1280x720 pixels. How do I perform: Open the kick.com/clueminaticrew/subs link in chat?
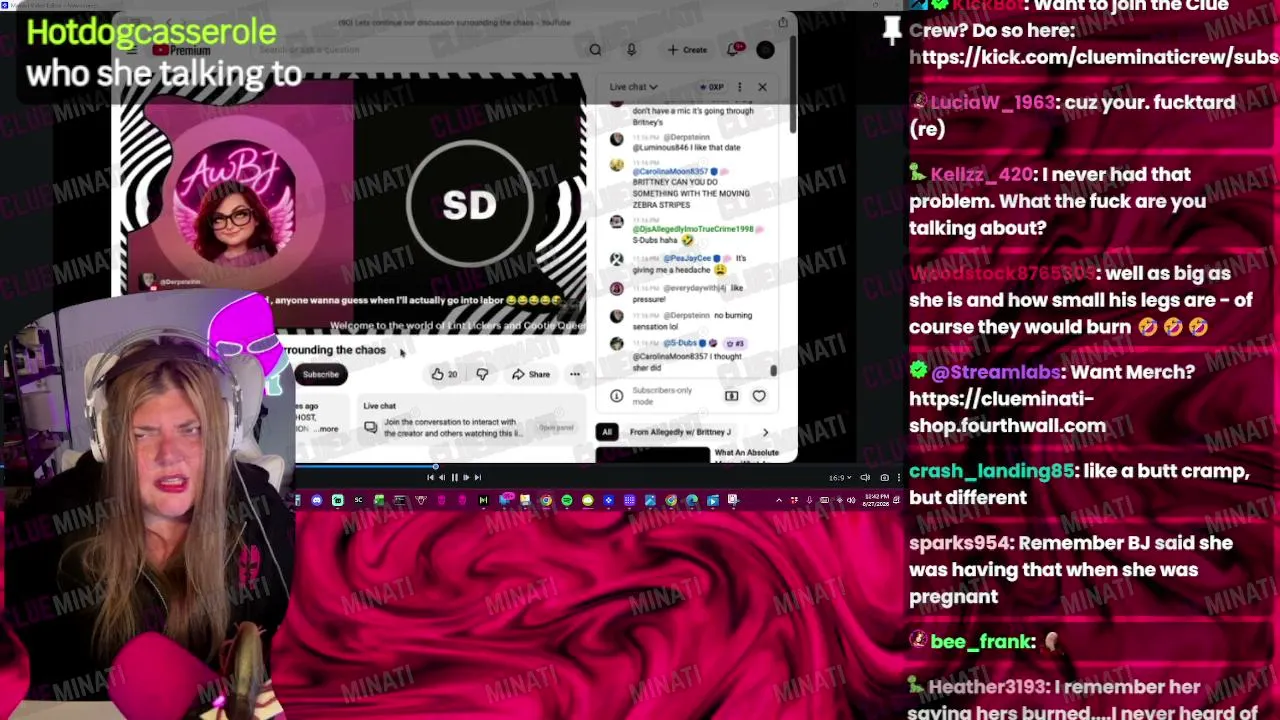pos(1094,57)
